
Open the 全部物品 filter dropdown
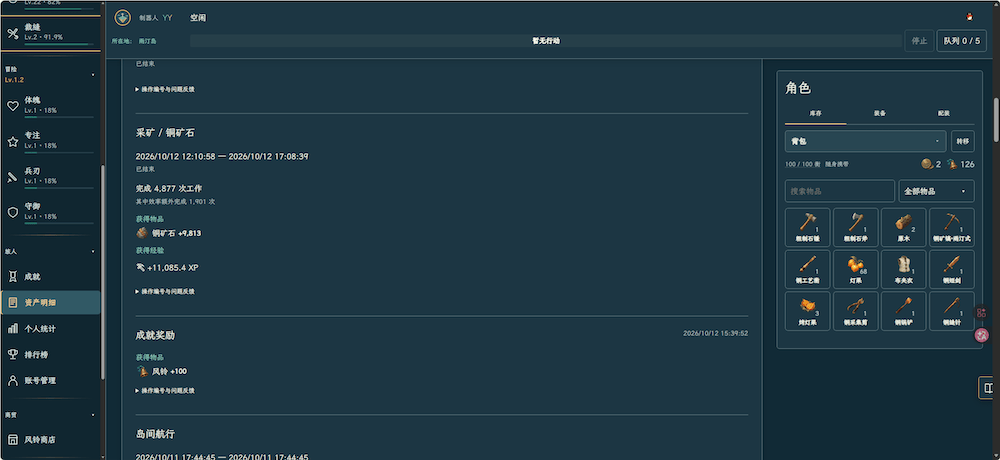click(x=936, y=191)
